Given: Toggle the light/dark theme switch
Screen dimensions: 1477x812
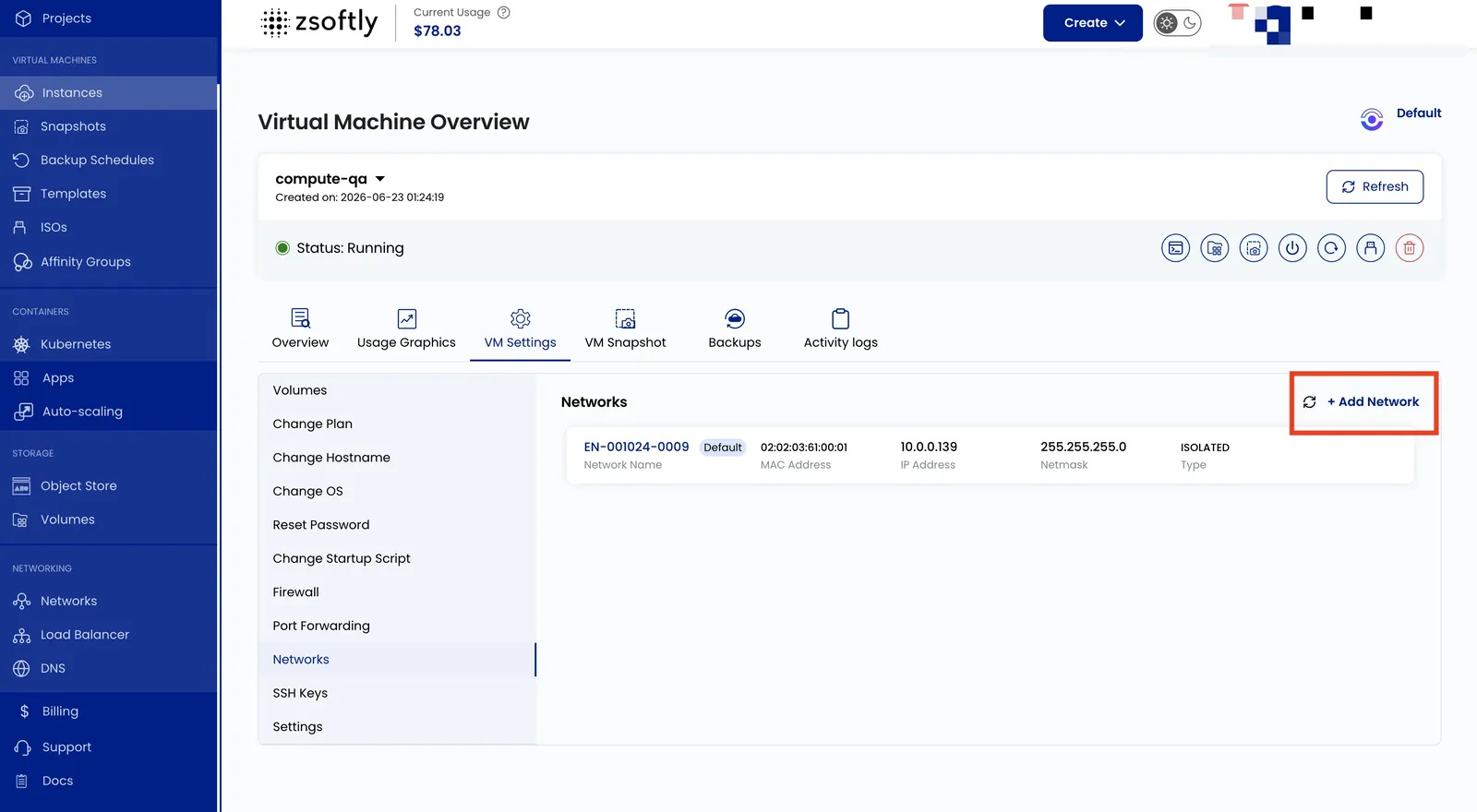Looking at the screenshot, I should tap(1178, 23).
